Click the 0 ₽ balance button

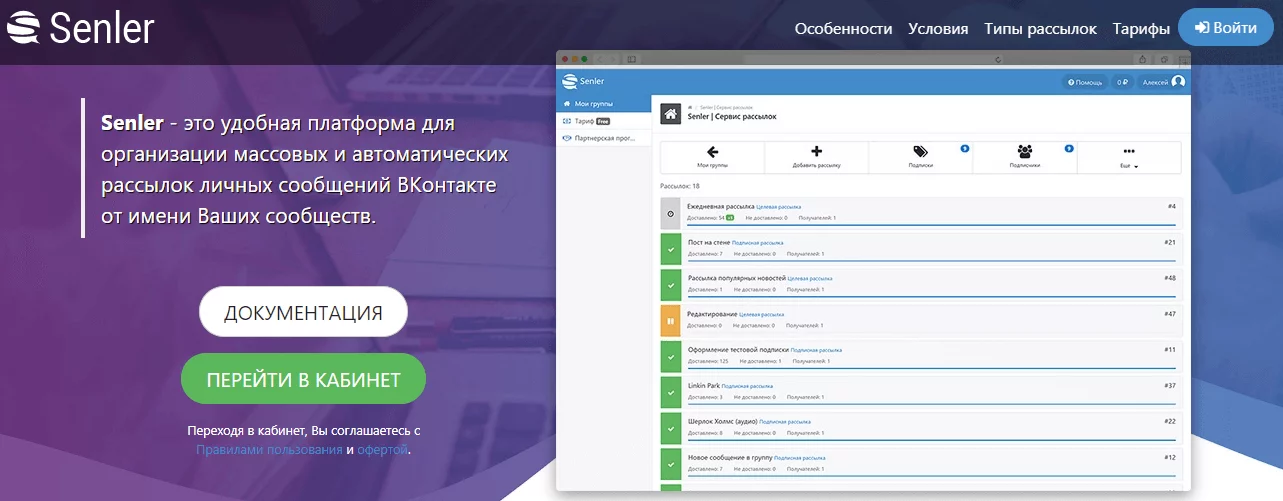tap(1122, 82)
